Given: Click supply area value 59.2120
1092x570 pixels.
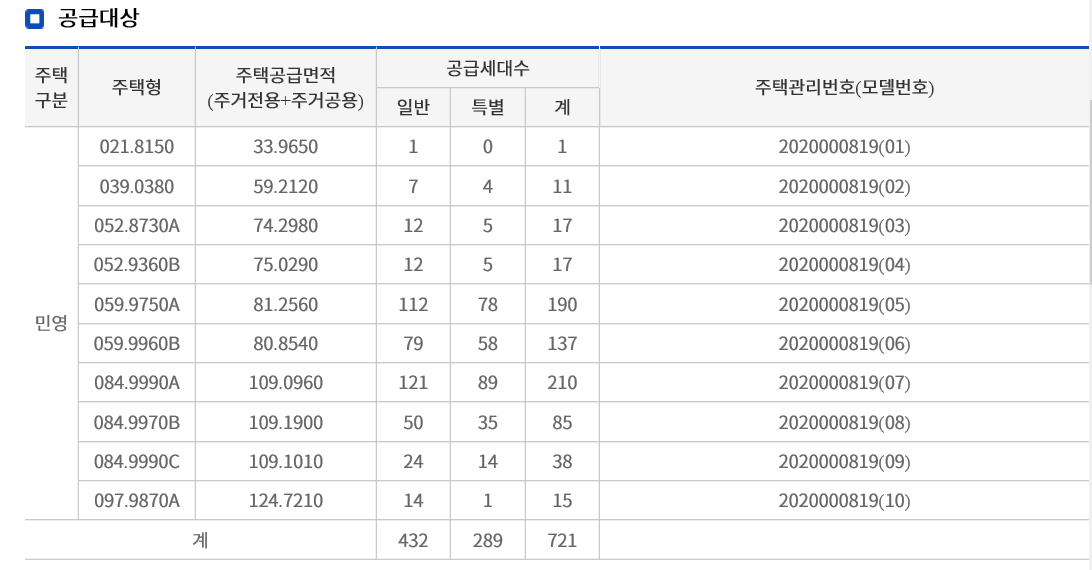Looking at the screenshot, I should point(286,187).
